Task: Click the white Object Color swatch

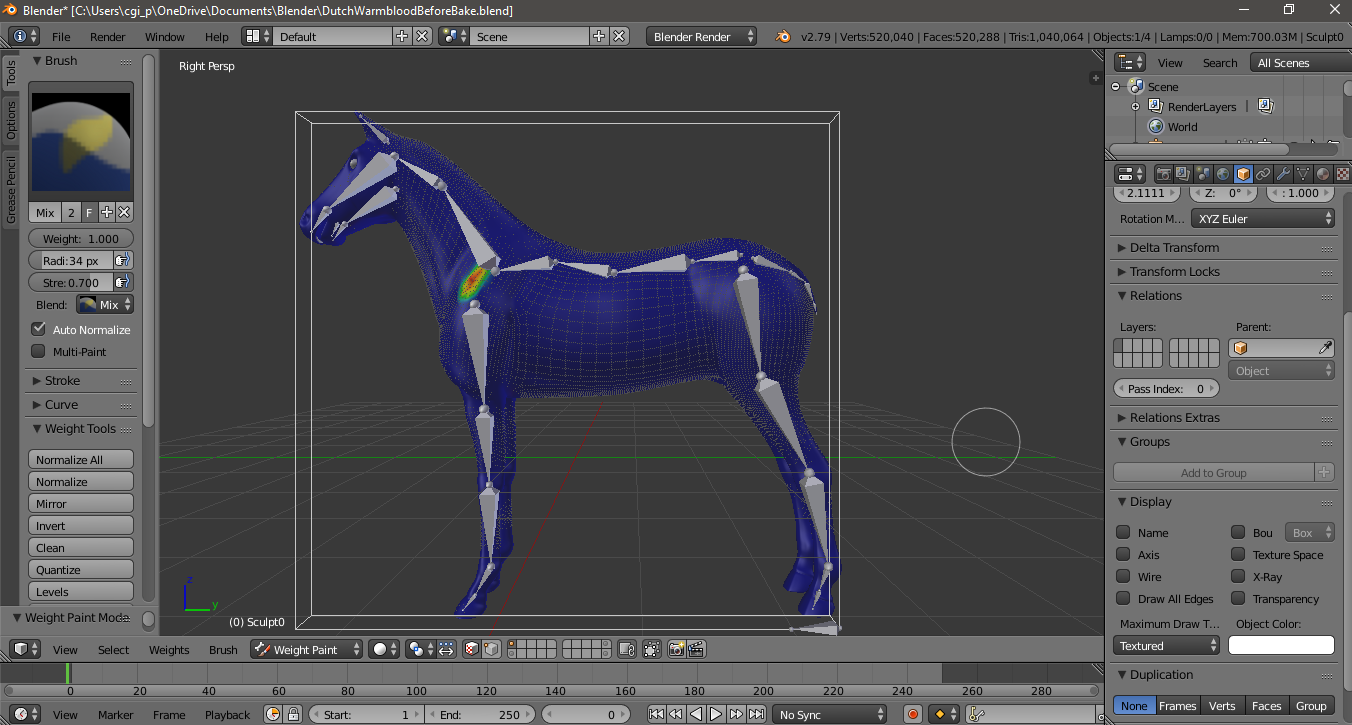Action: (x=1281, y=644)
